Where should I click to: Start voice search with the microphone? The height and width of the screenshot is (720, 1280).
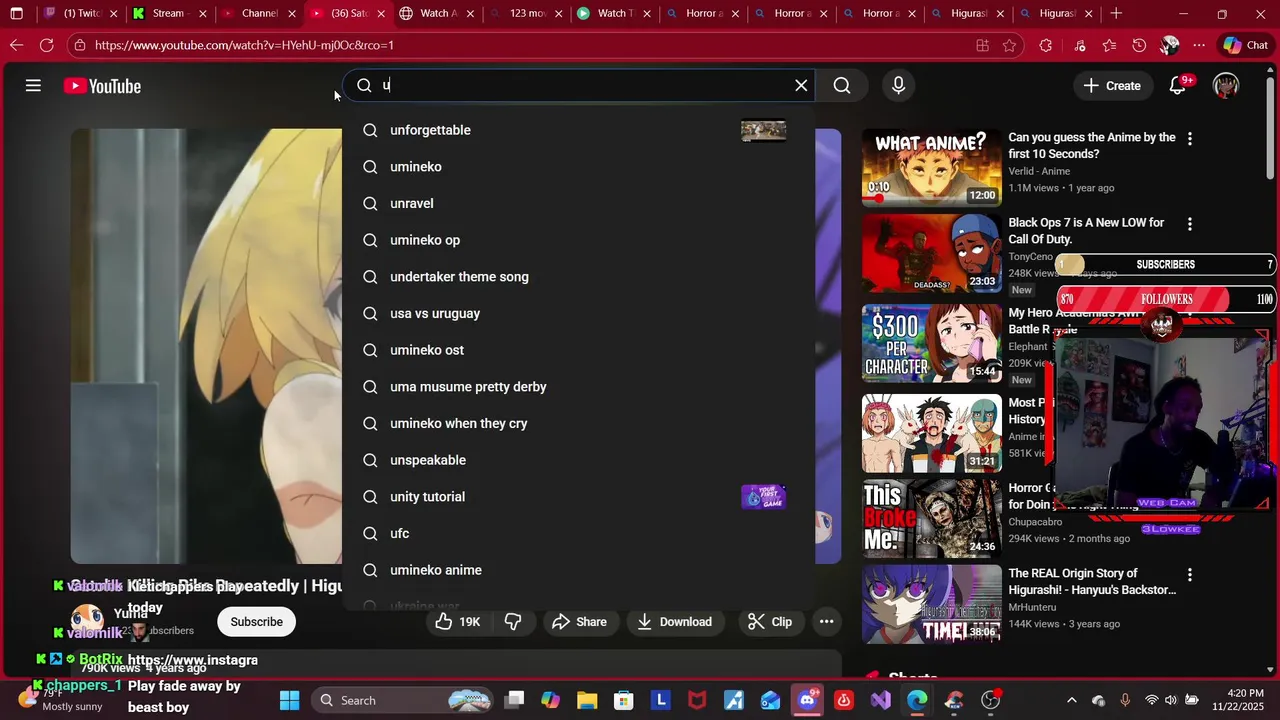tap(898, 86)
